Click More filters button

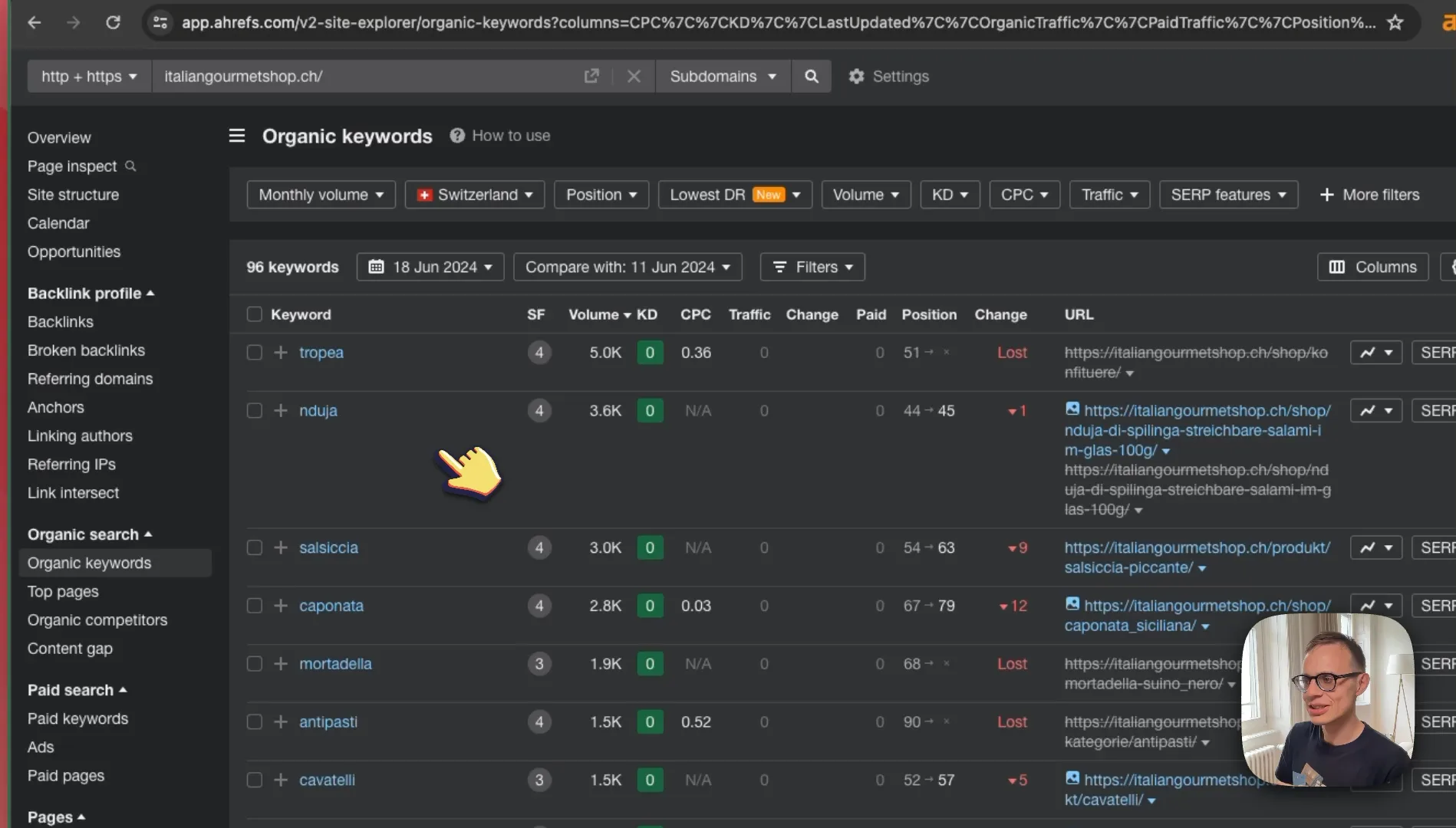[x=1369, y=195]
